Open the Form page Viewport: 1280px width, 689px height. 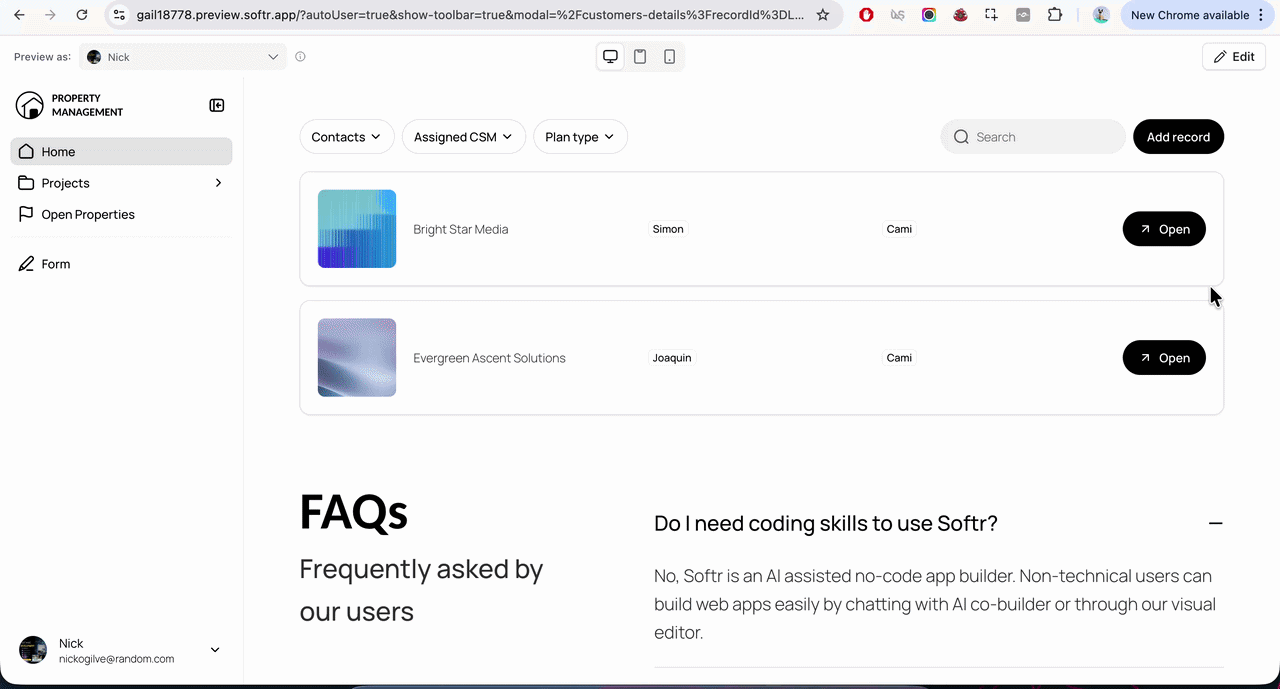(121, 264)
